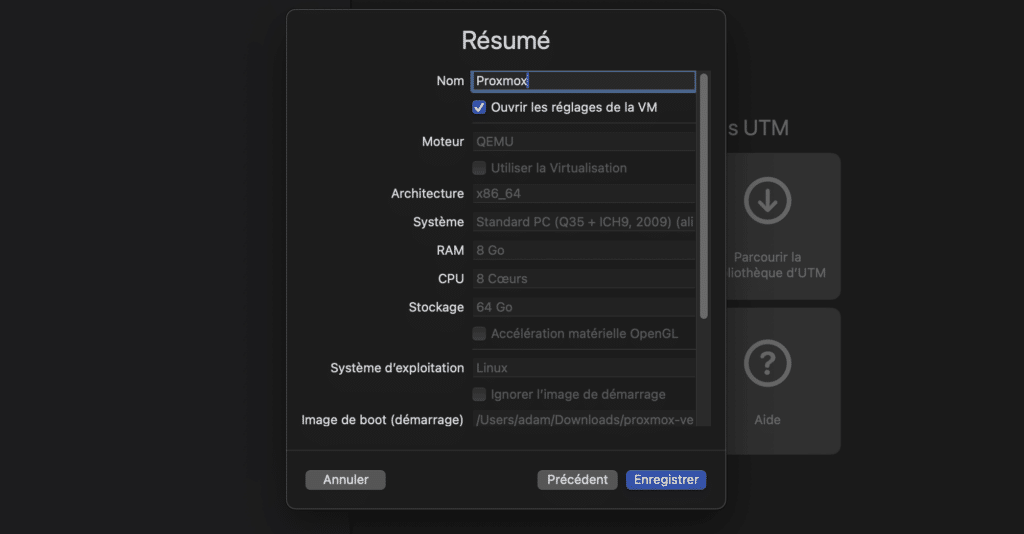The image size is (1024, 534).
Task: Click Parcourir la bibliothèque d'UTM label
Action: point(776,265)
